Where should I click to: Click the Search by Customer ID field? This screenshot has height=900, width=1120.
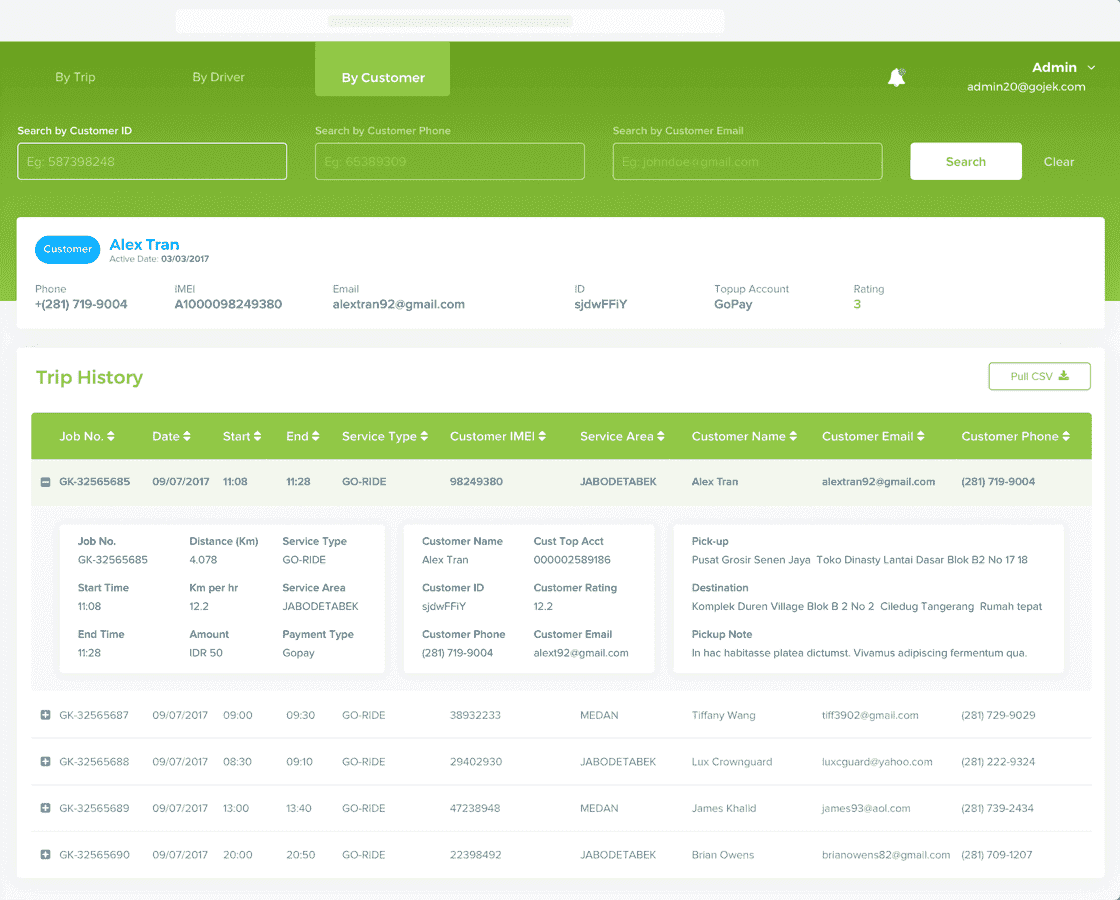pos(152,161)
